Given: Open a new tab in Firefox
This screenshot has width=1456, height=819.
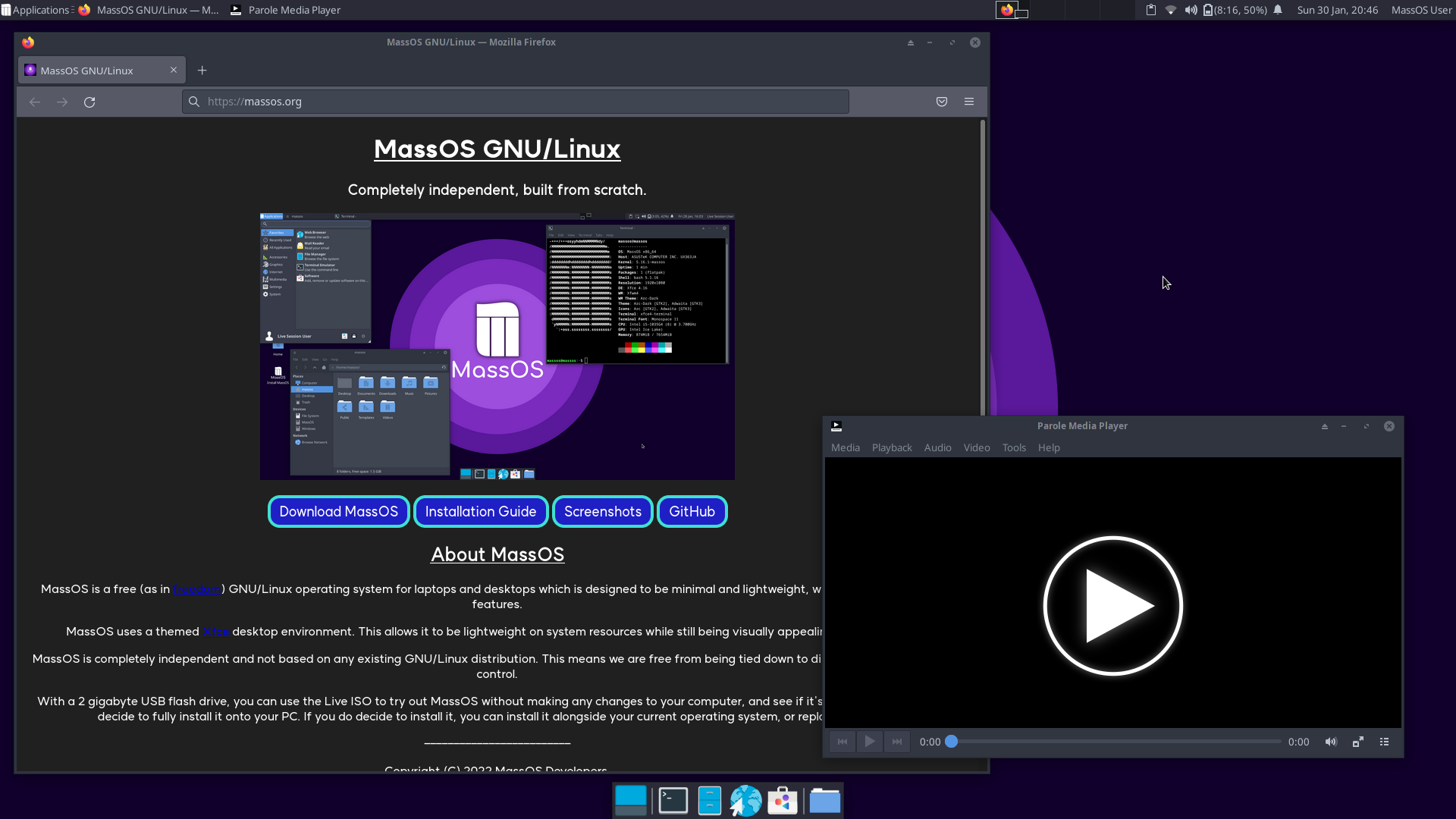Looking at the screenshot, I should pyautogui.click(x=202, y=71).
